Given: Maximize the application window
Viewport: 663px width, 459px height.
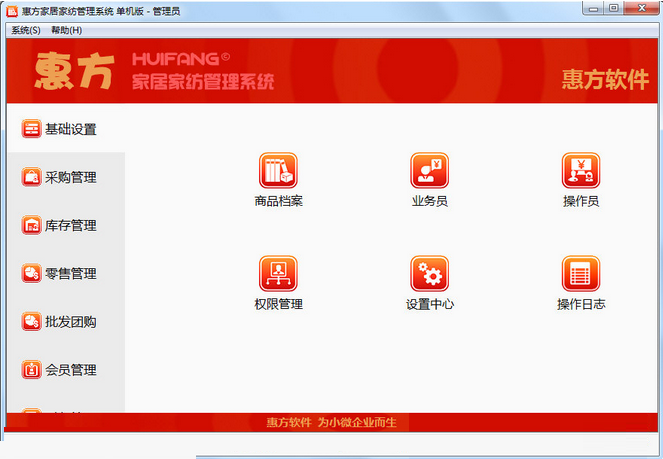Looking at the screenshot, I should click(614, 8).
